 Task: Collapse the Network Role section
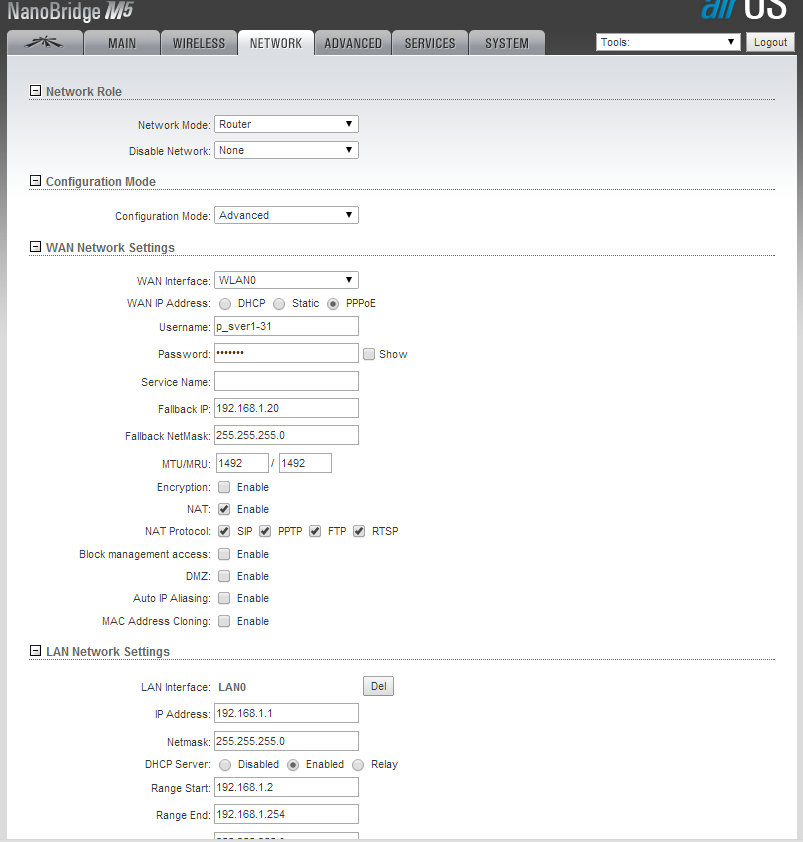coord(35,91)
